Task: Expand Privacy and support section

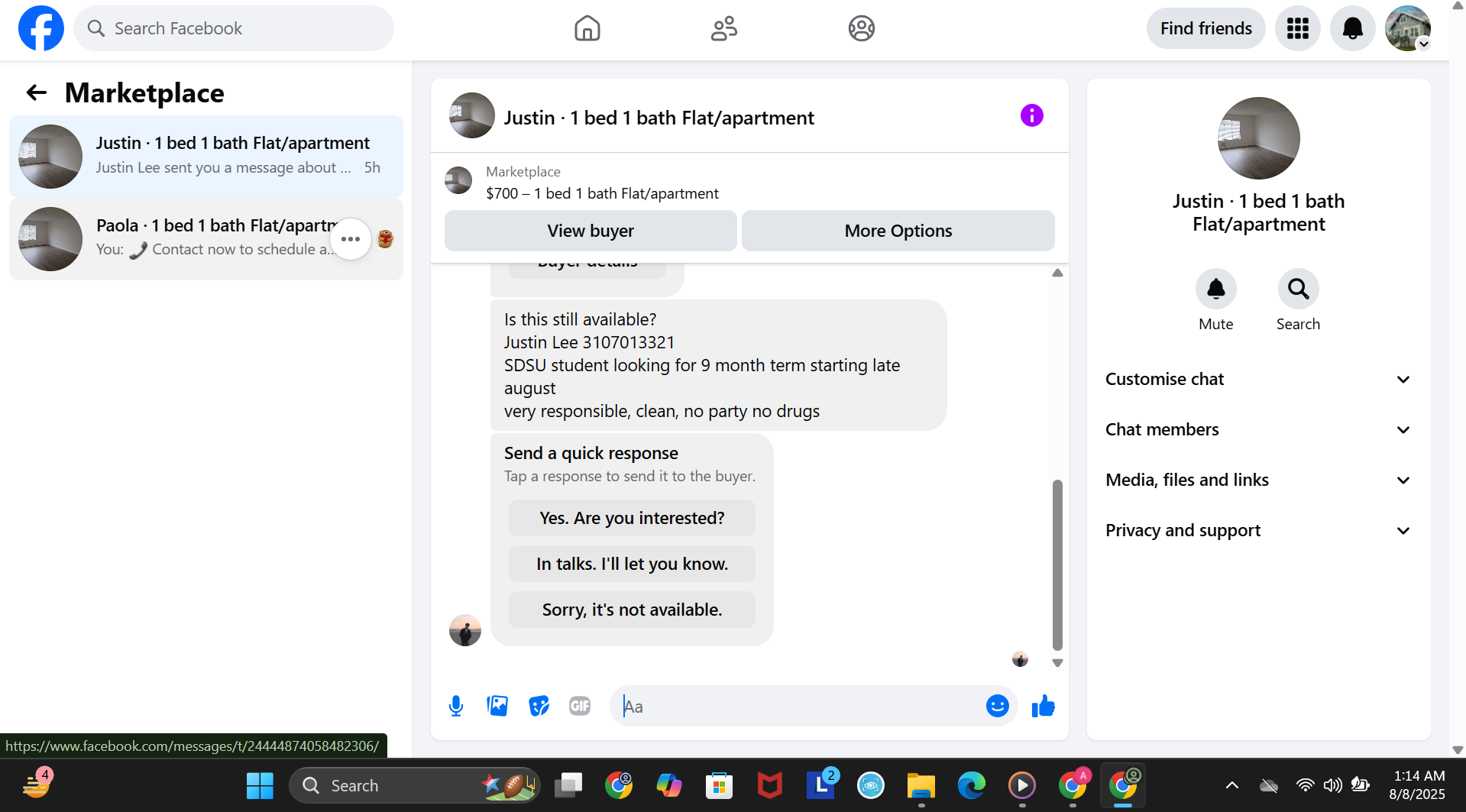Action: (1258, 530)
